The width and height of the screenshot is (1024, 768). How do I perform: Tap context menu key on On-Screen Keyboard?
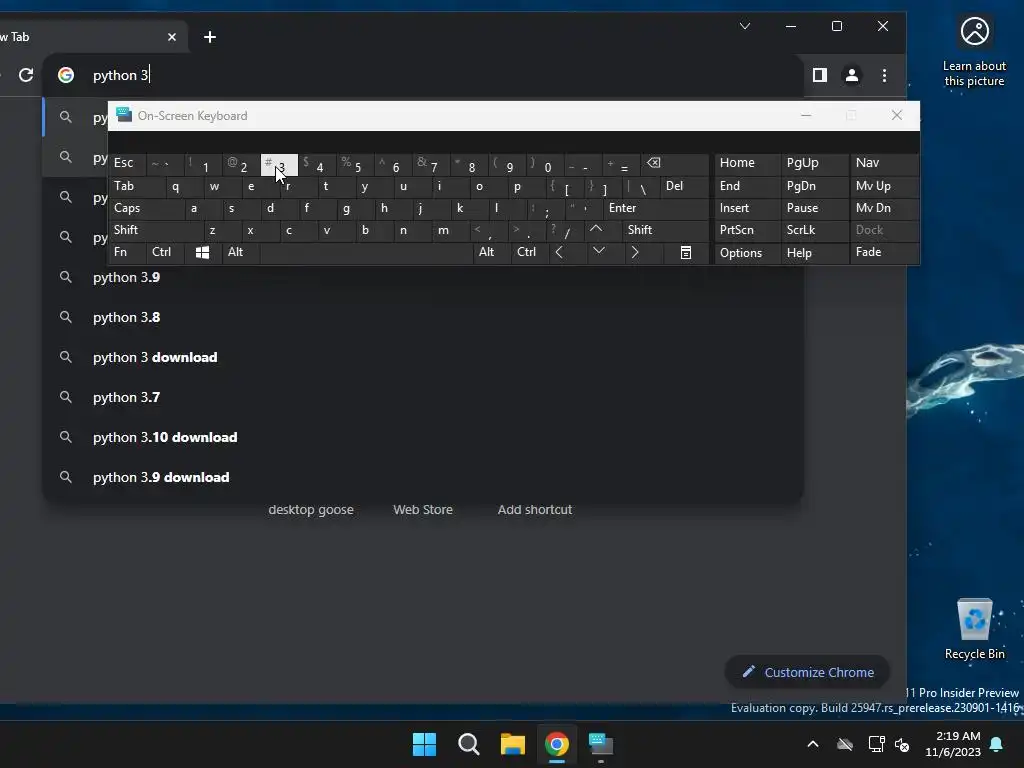tap(686, 253)
